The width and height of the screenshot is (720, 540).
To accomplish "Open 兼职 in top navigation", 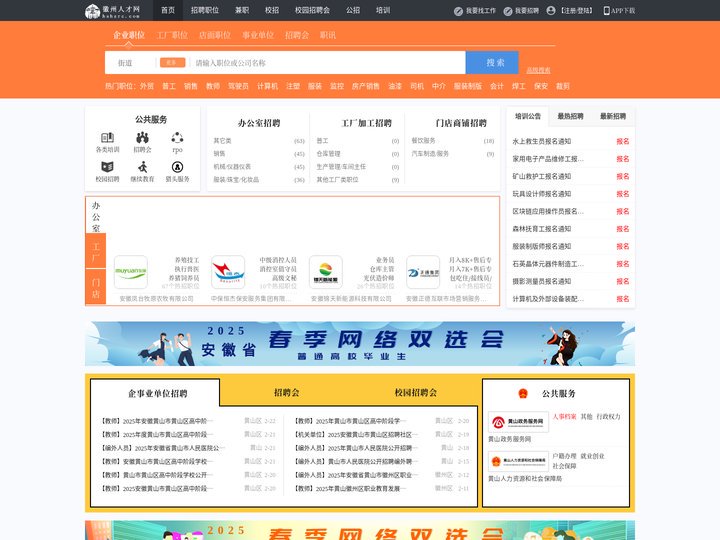I will coord(242,10).
